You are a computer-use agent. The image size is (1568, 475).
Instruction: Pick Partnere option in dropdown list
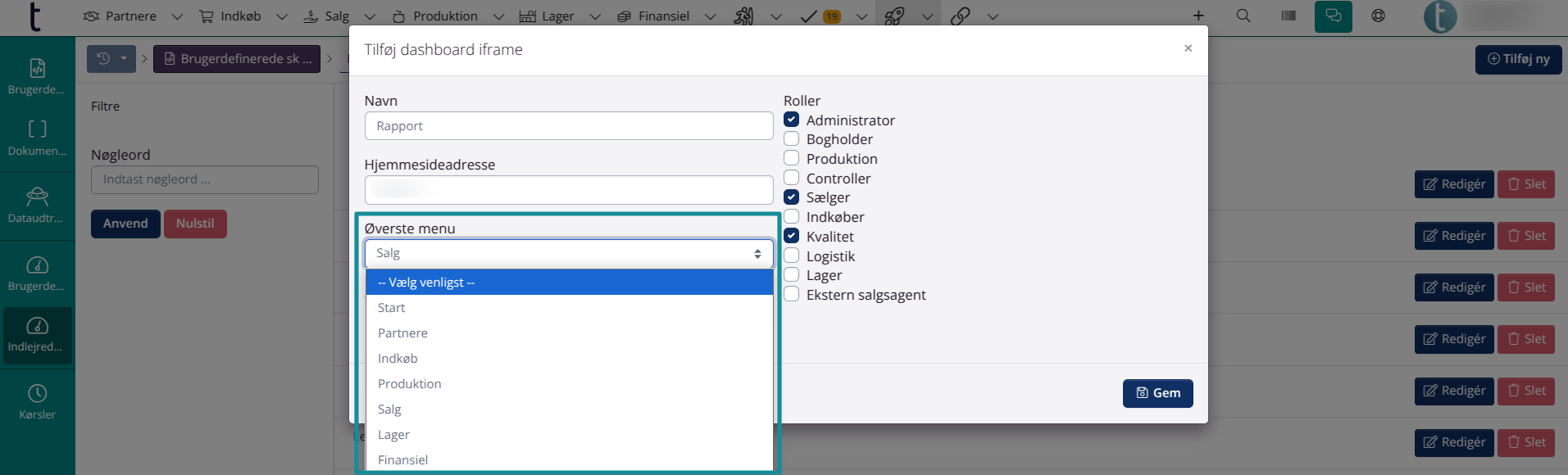click(x=403, y=333)
